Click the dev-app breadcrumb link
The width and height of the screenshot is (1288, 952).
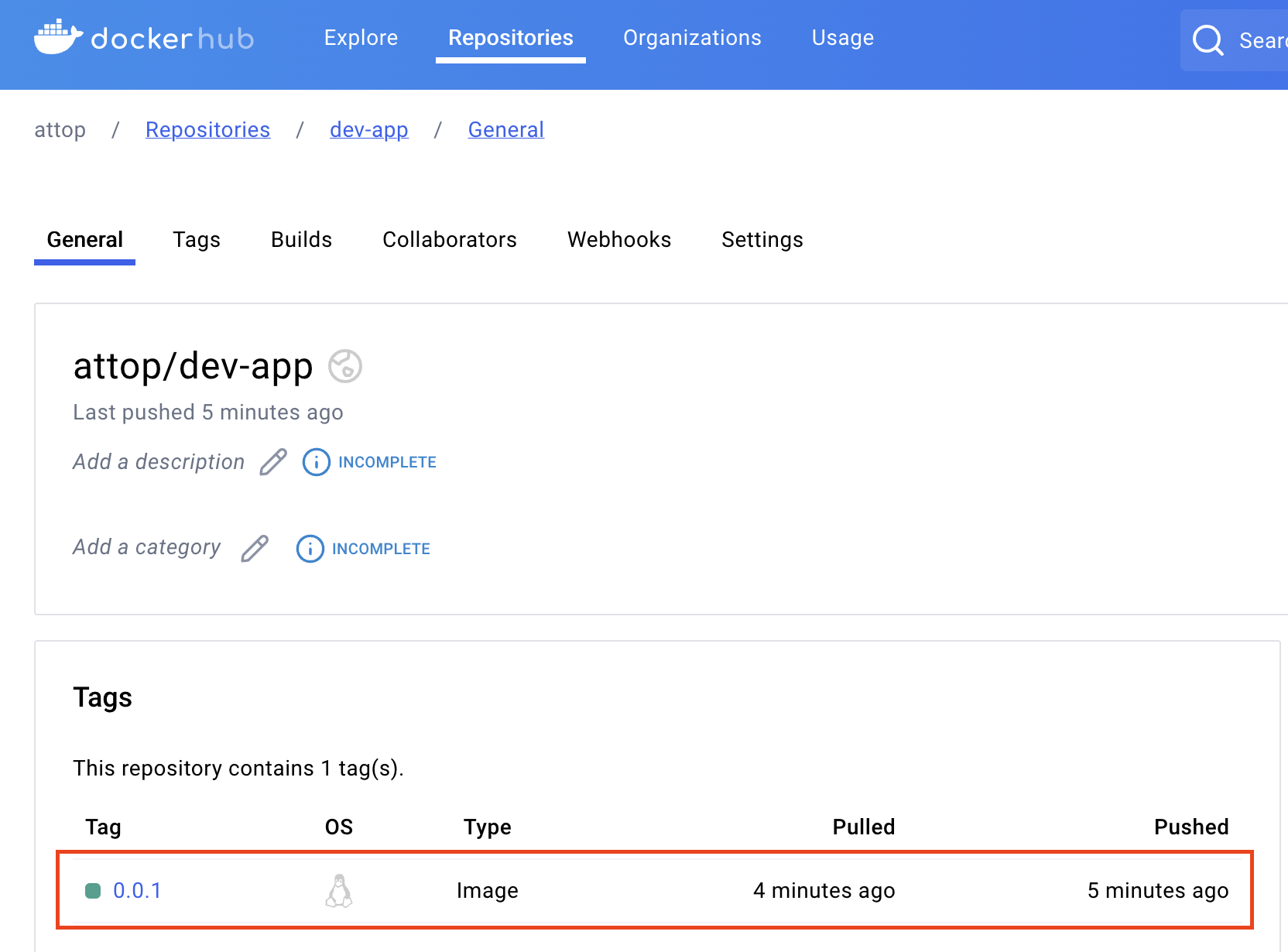point(368,130)
